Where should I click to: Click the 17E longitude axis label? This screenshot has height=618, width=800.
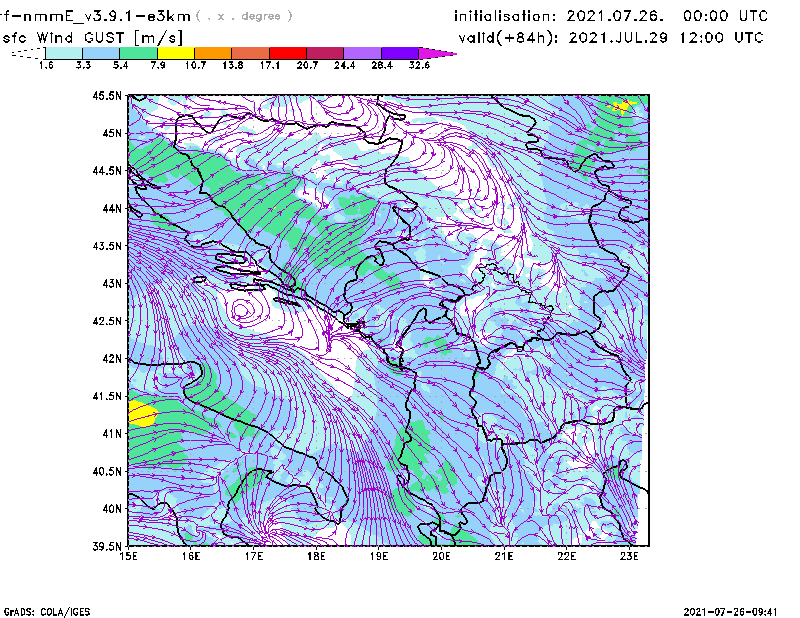254,556
